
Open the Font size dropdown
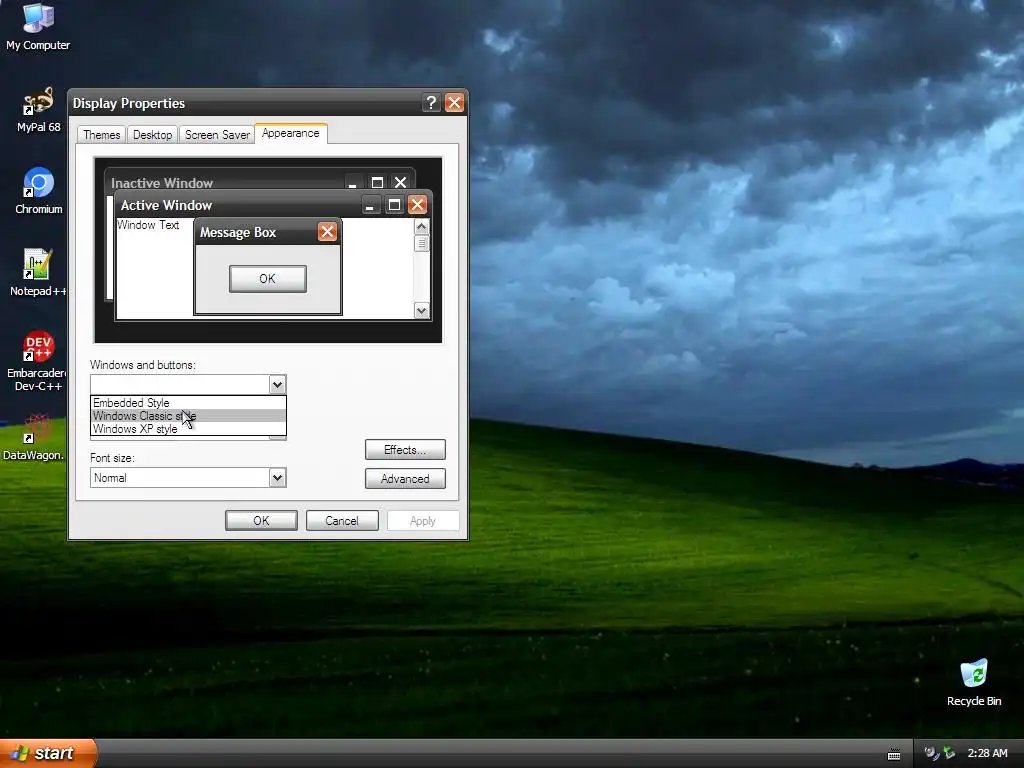277,478
